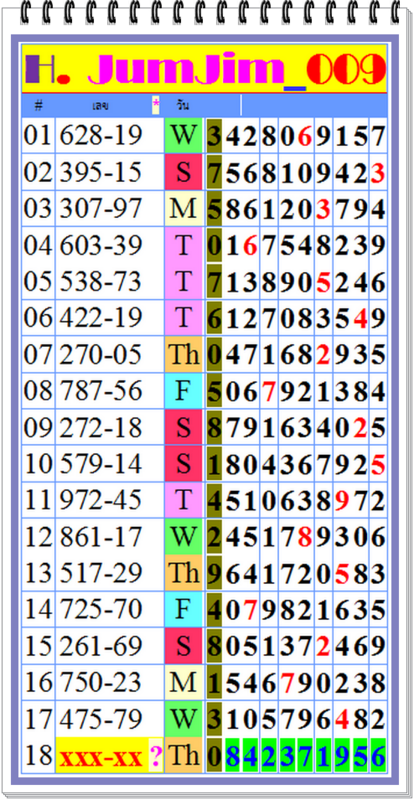
Task: Click the "Th" day cell in row 18
Action: point(183,755)
